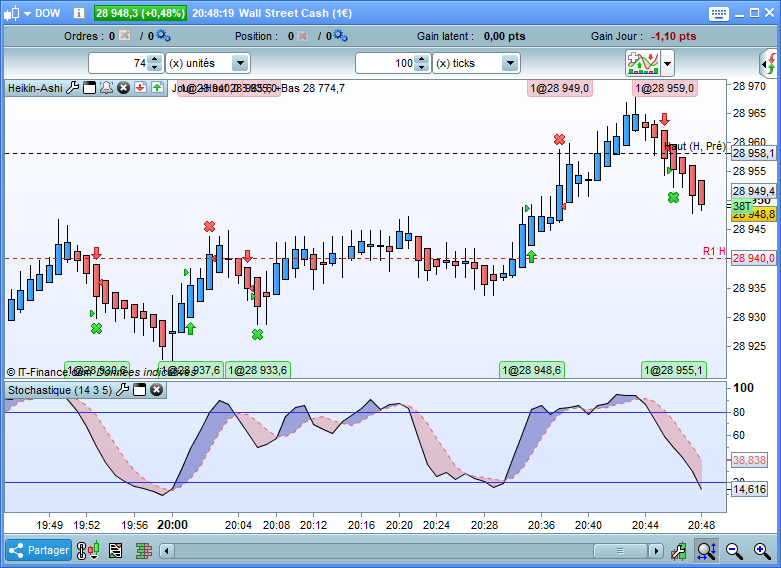
Task: Click price axis label 28 958,1
Action: click(x=754, y=153)
